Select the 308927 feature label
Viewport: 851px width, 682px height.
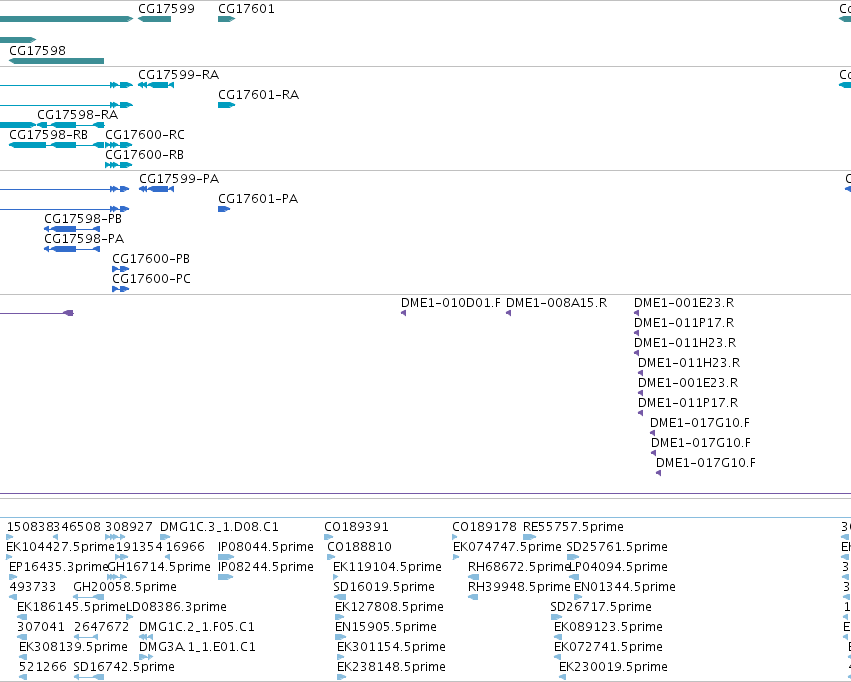click(129, 527)
